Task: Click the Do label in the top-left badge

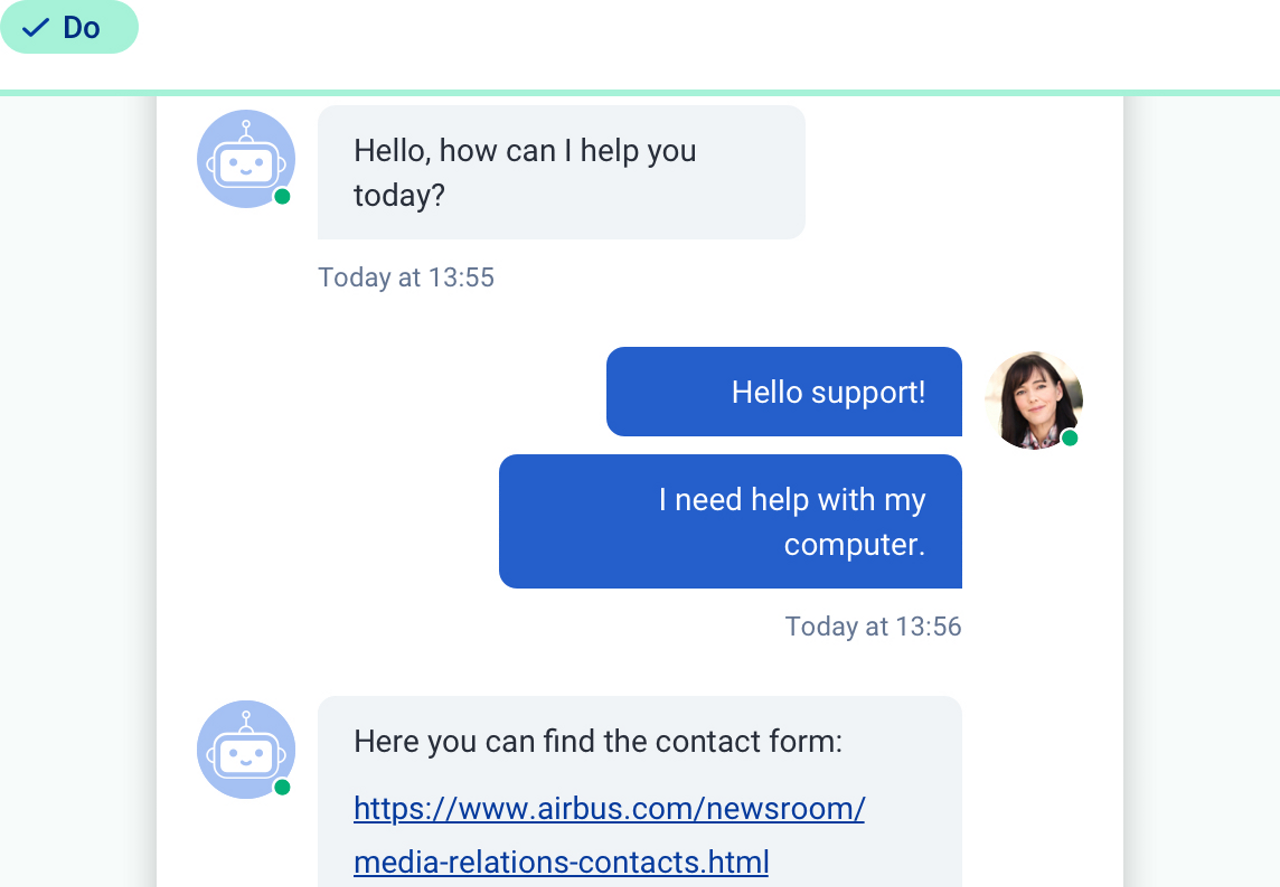Action: pyautogui.click(x=82, y=27)
